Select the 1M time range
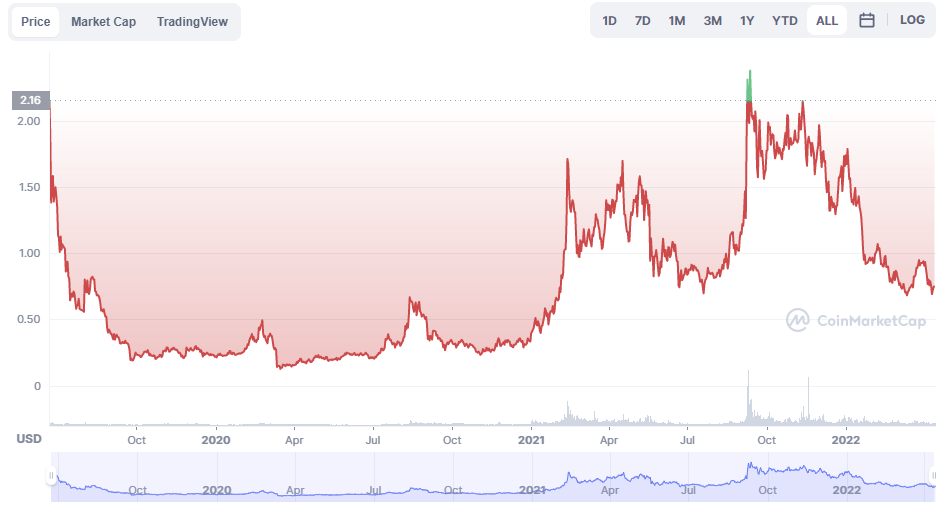The height and width of the screenshot is (512, 949). pyautogui.click(x=677, y=21)
